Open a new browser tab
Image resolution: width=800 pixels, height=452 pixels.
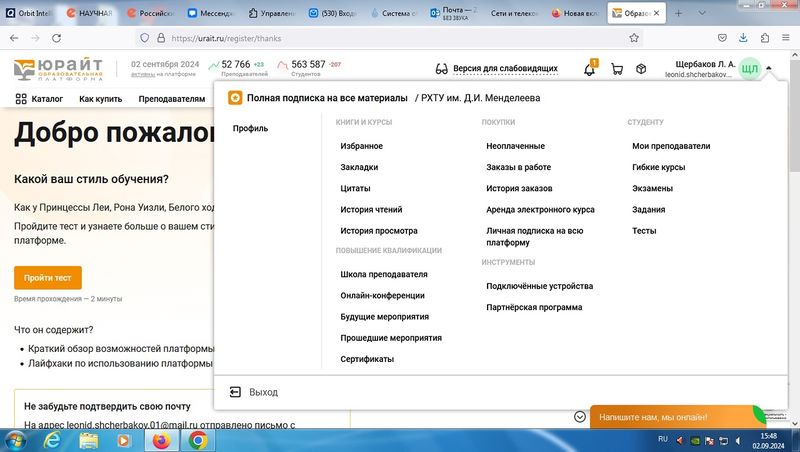coord(678,13)
